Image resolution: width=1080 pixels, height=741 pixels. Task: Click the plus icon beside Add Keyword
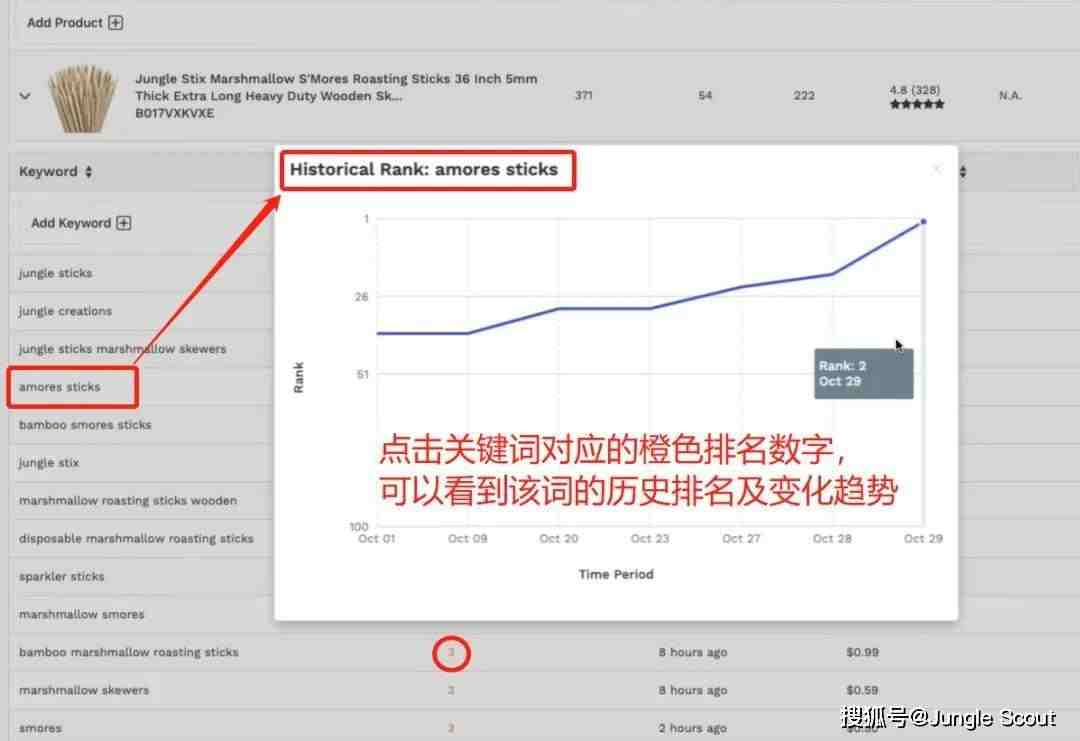point(124,223)
